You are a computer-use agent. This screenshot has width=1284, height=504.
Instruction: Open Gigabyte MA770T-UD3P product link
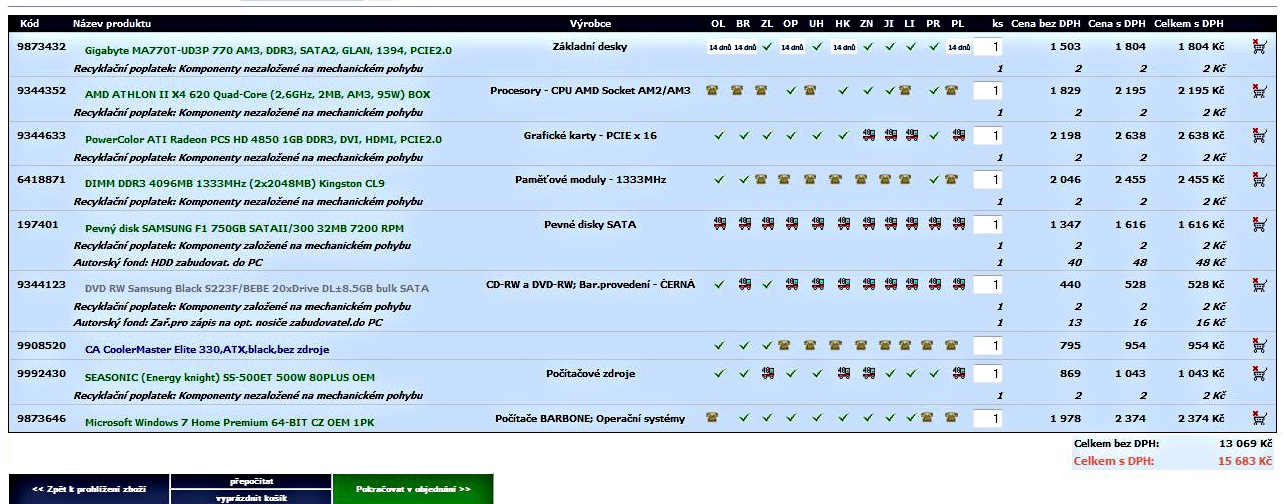pyautogui.click(x=268, y=50)
